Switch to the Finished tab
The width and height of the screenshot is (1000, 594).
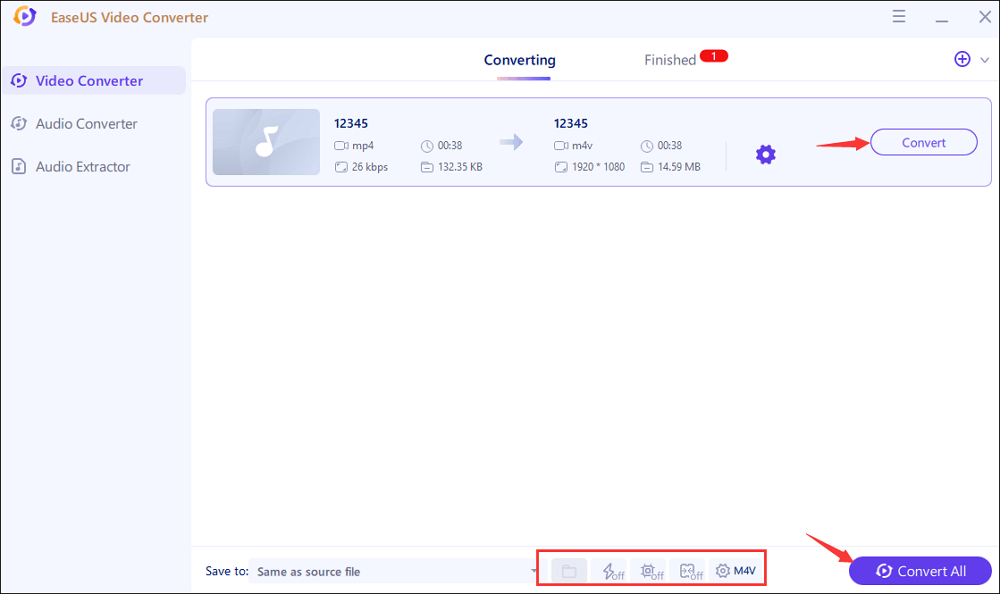point(670,60)
